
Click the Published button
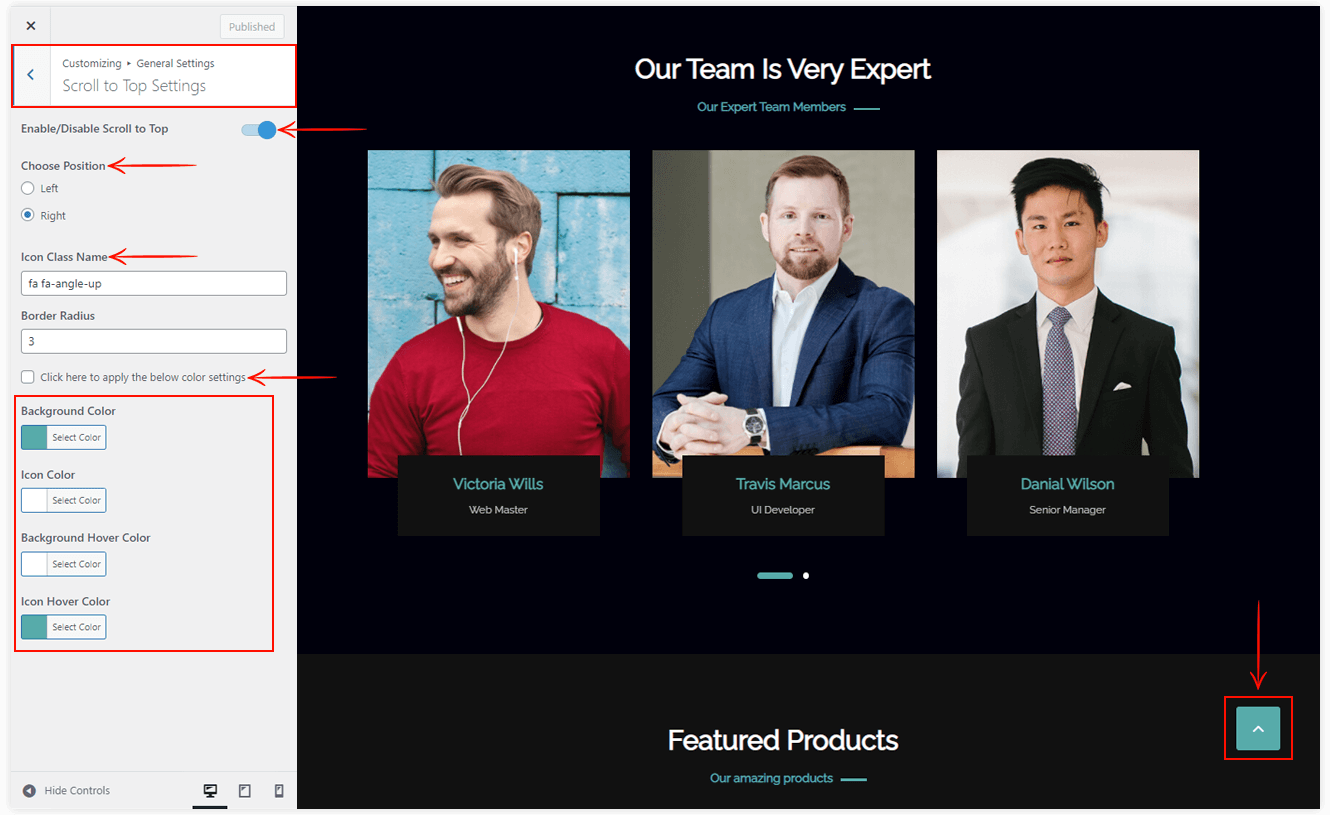click(252, 27)
